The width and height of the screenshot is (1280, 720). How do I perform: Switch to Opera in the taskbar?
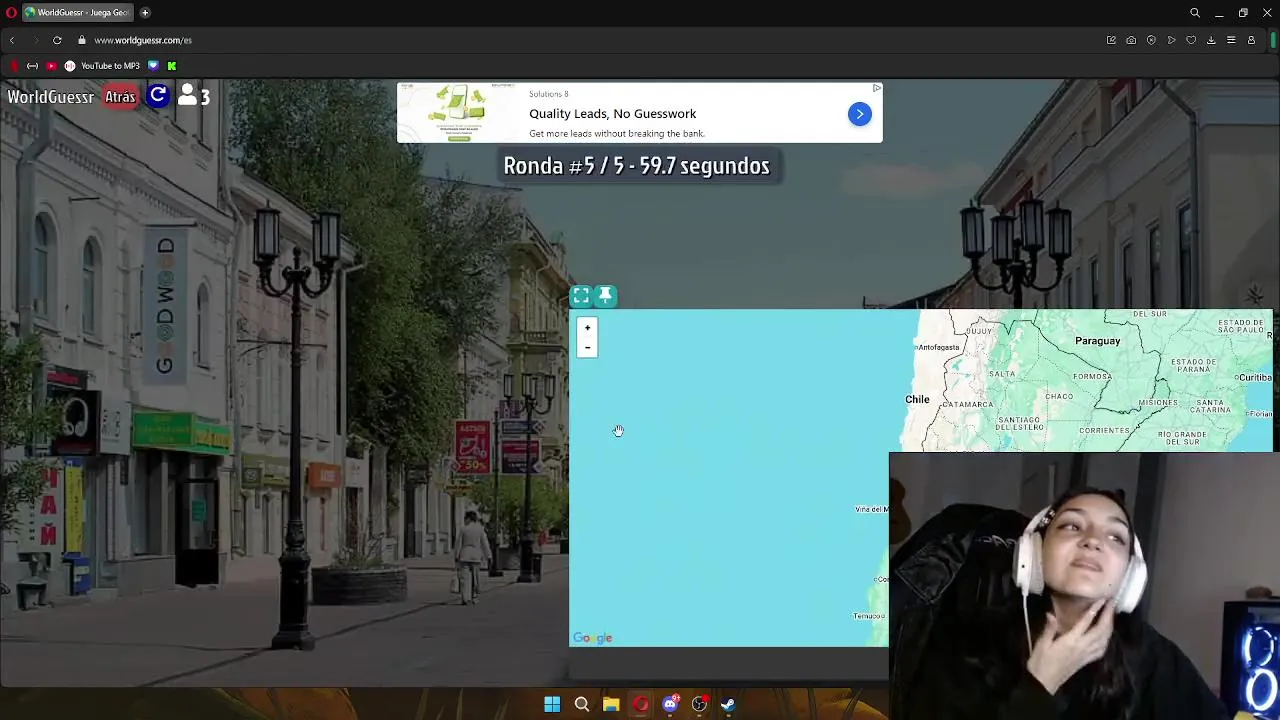pos(640,705)
